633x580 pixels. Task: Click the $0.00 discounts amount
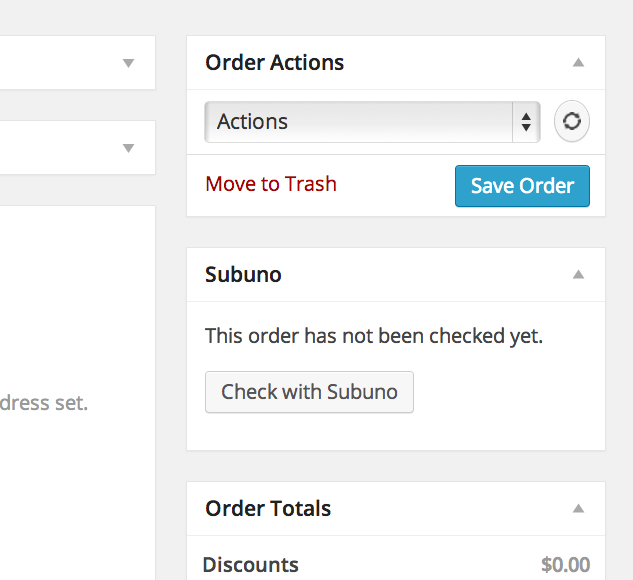(x=566, y=565)
